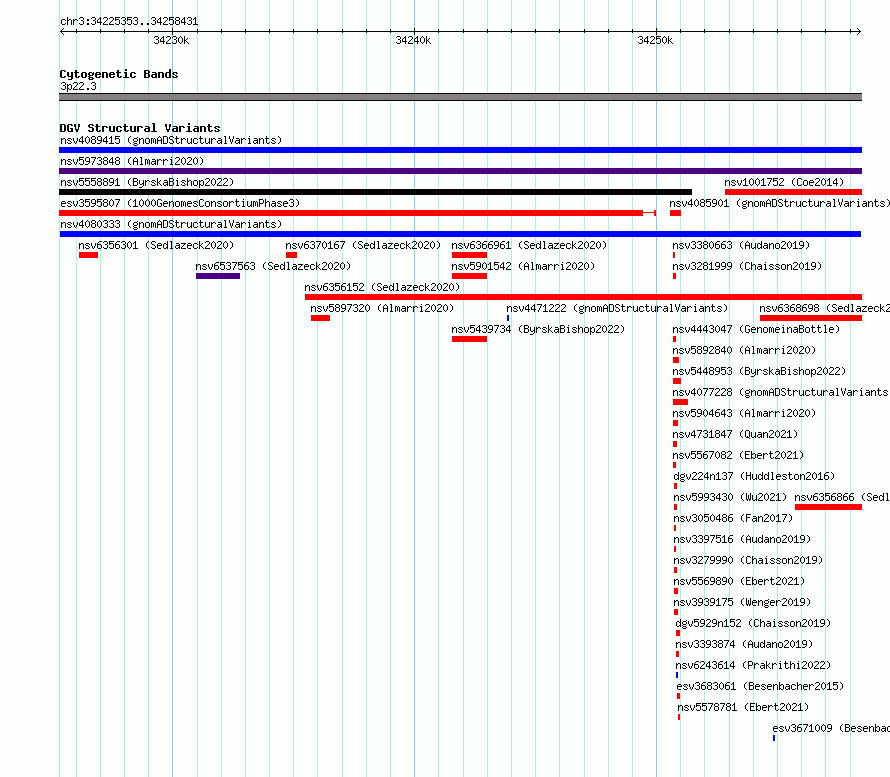The image size is (890, 777).
Task: Open the esv3683061 Besenbacher2015 variant
Action: (x=760, y=686)
